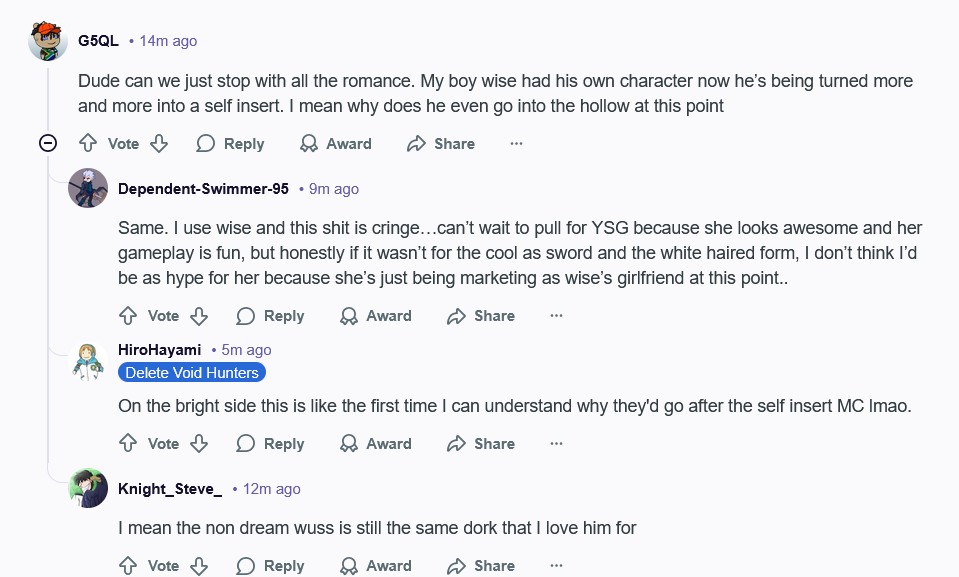Collapse the G5QL comment thread

[47, 143]
